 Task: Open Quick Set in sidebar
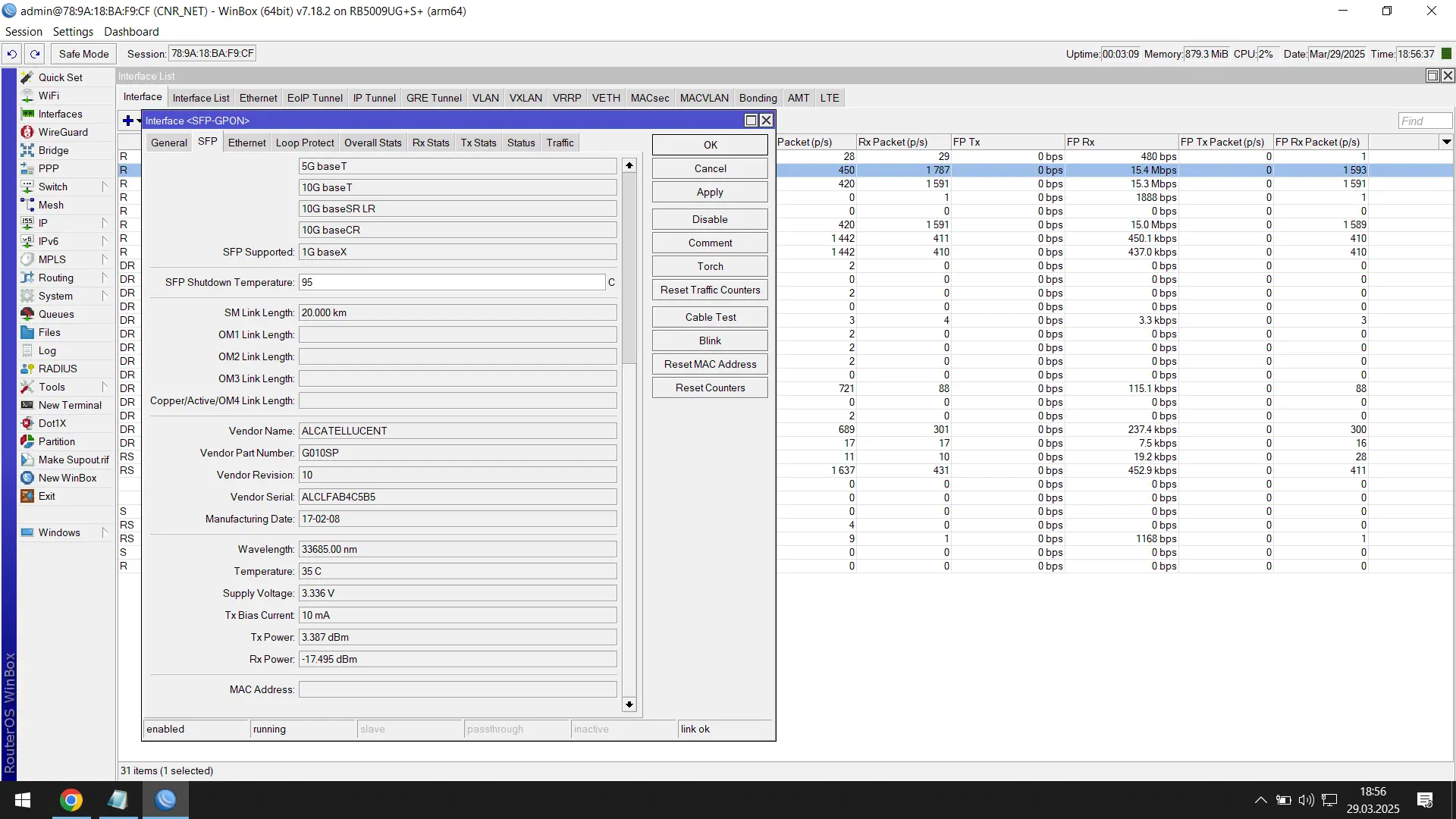[61, 77]
